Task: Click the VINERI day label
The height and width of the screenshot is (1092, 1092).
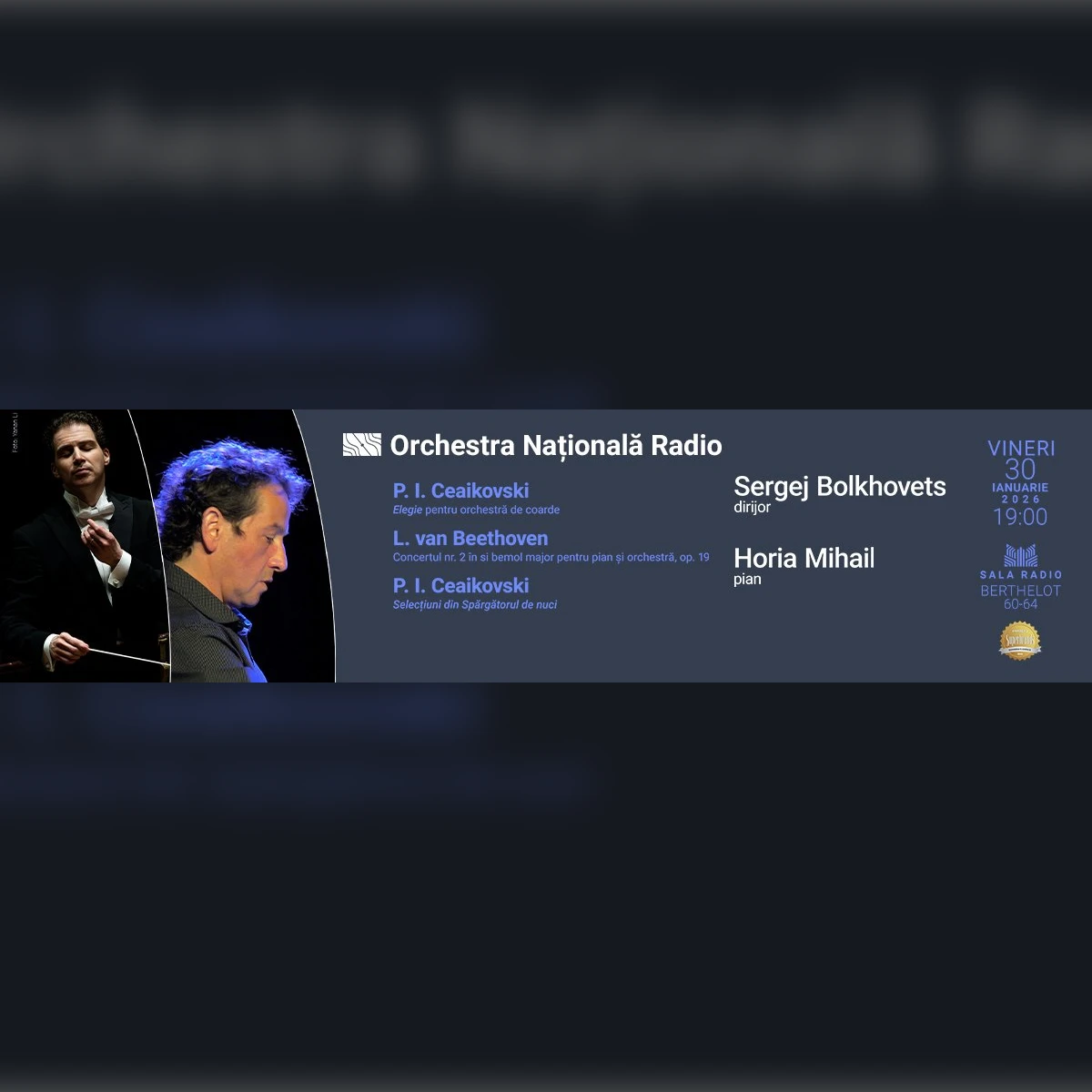Action: pyautogui.click(x=1021, y=449)
